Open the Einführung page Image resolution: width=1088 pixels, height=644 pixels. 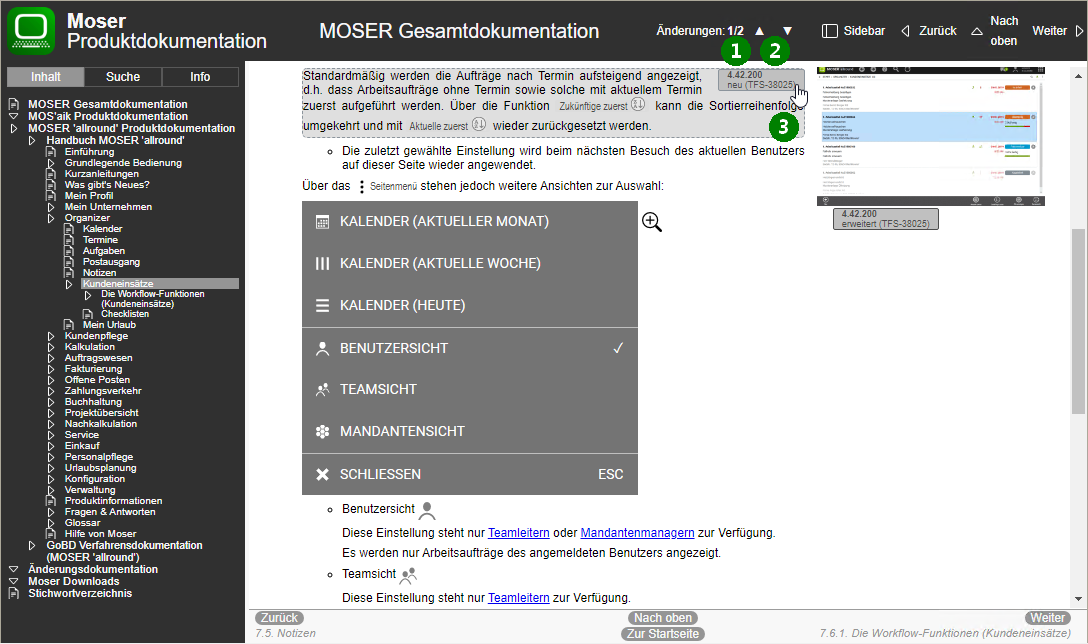tap(90, 152)
